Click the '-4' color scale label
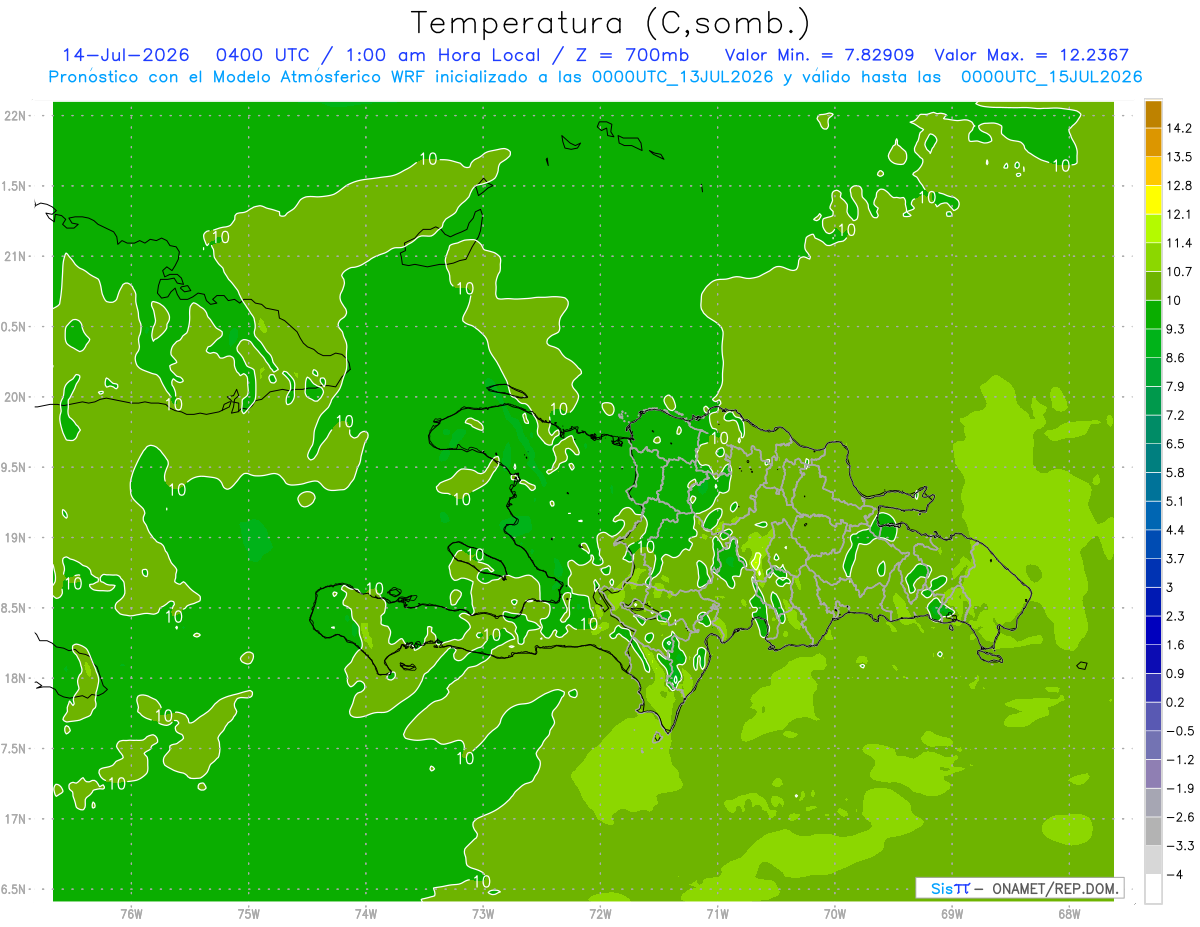 pyautogui.click(x=1175, y=874)
